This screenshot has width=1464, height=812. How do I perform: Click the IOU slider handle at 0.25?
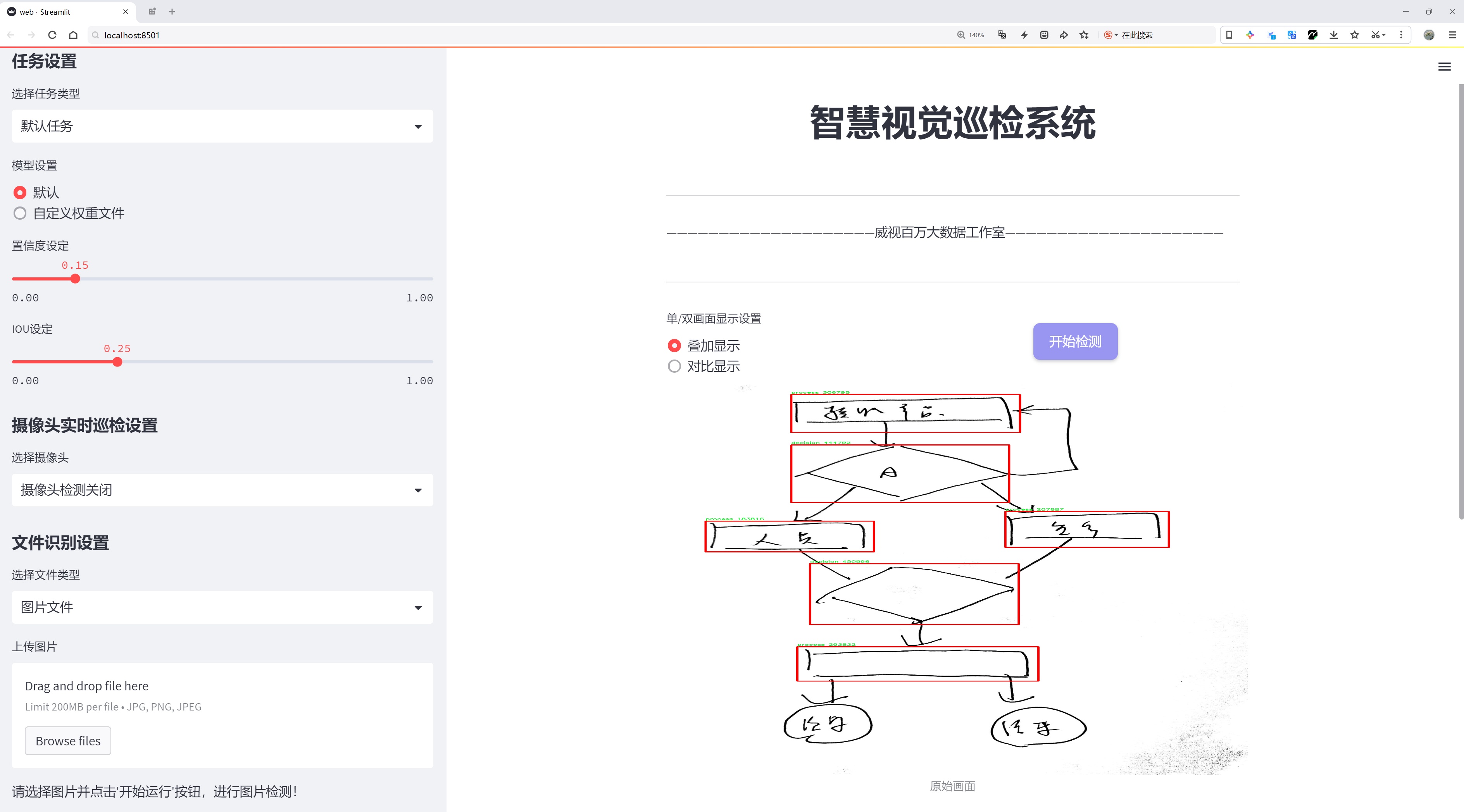click(117, 362)
